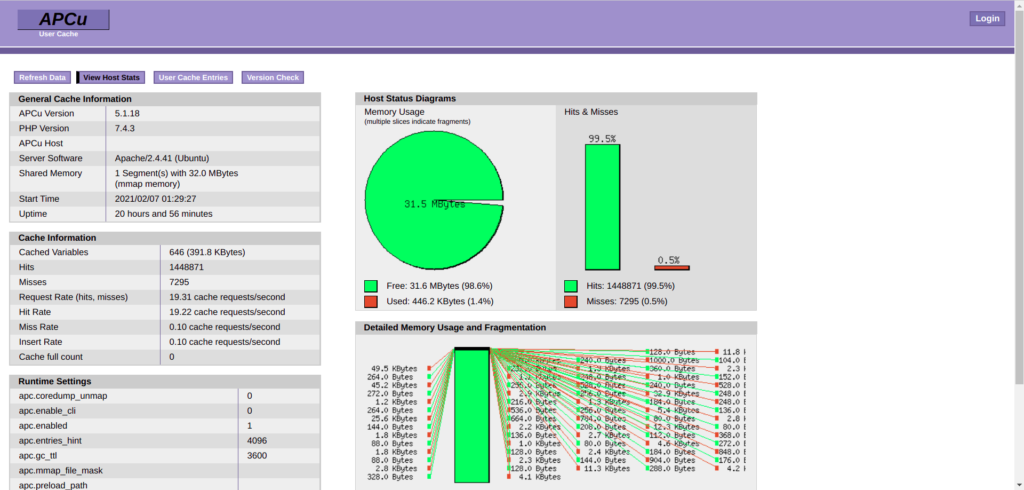
Task: Click the Runtime Settings section header
Action: (55, 381)
